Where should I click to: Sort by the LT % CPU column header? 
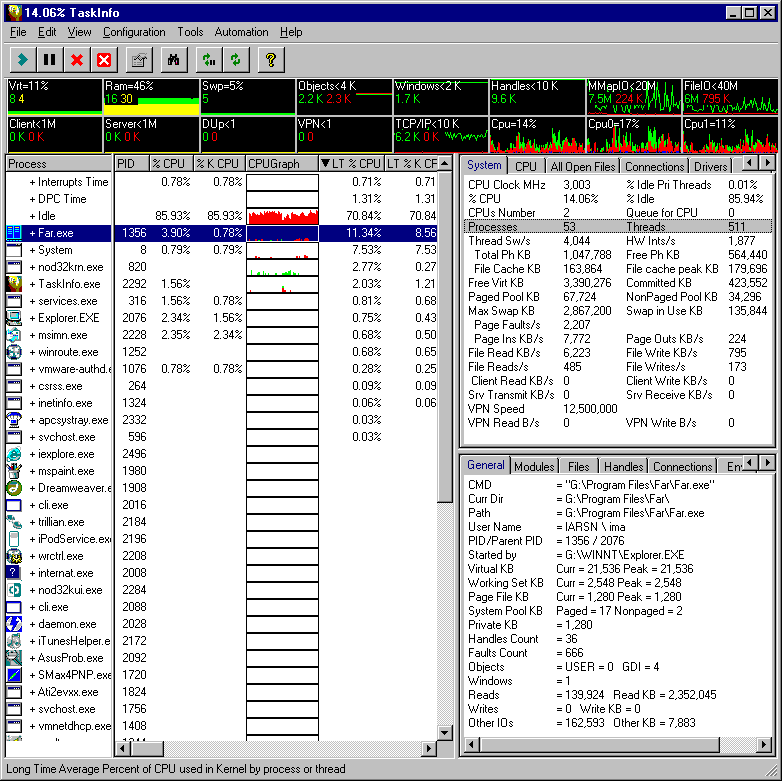click(x=350, y=163)
